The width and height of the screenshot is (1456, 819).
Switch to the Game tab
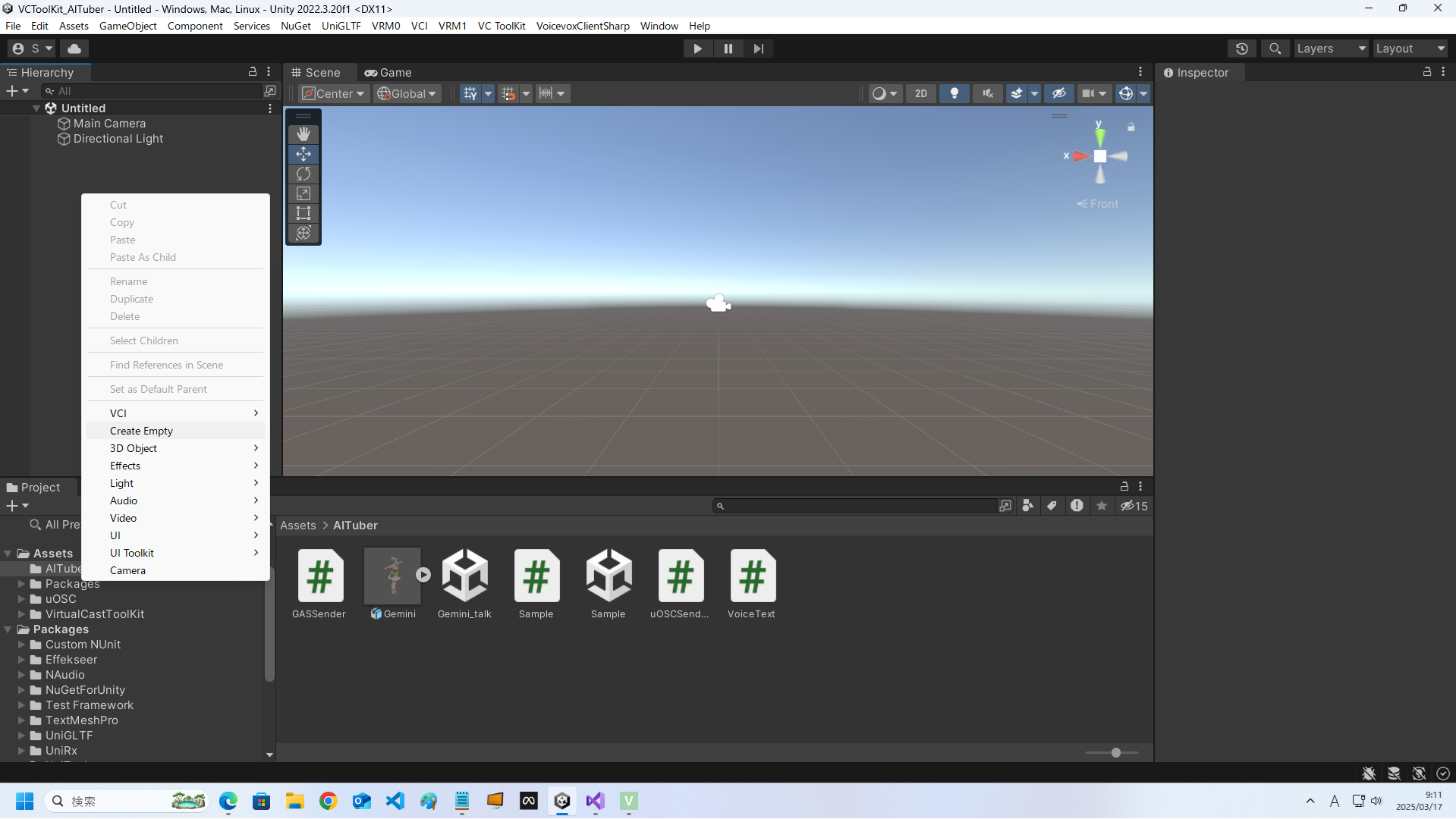(388, 73)
